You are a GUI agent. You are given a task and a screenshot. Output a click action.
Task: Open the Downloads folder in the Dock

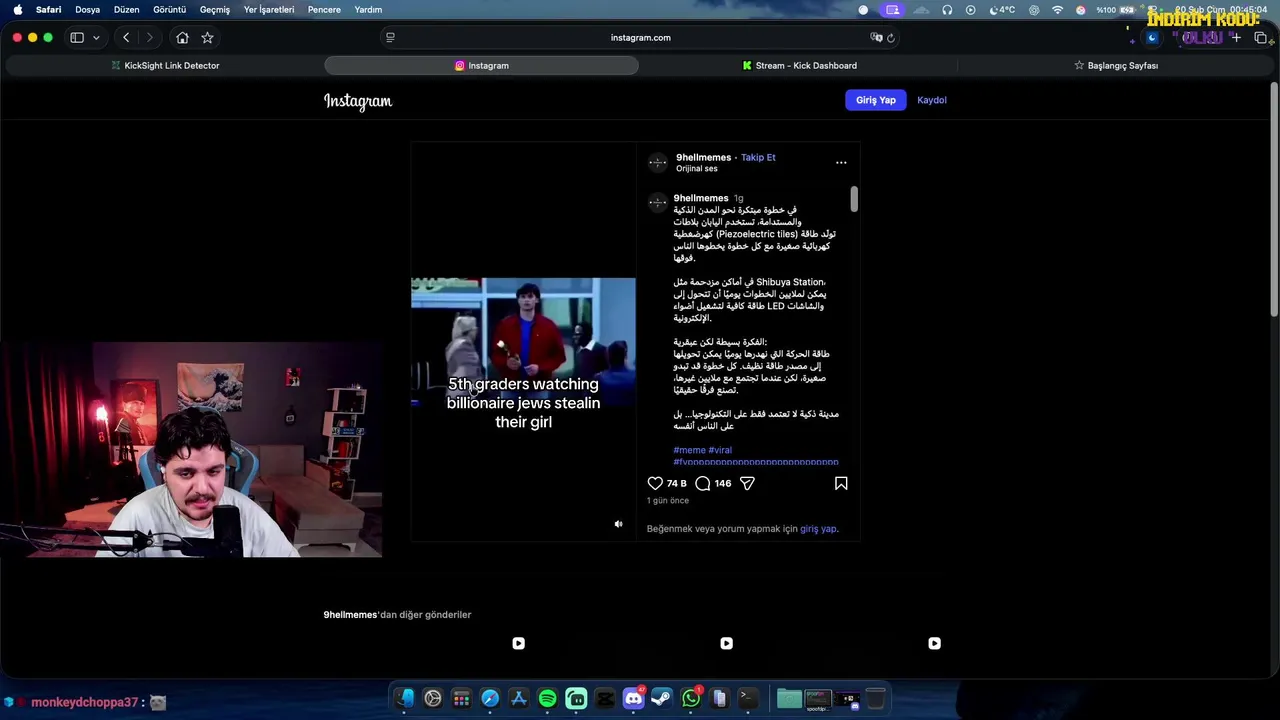(x=789, y=699)
